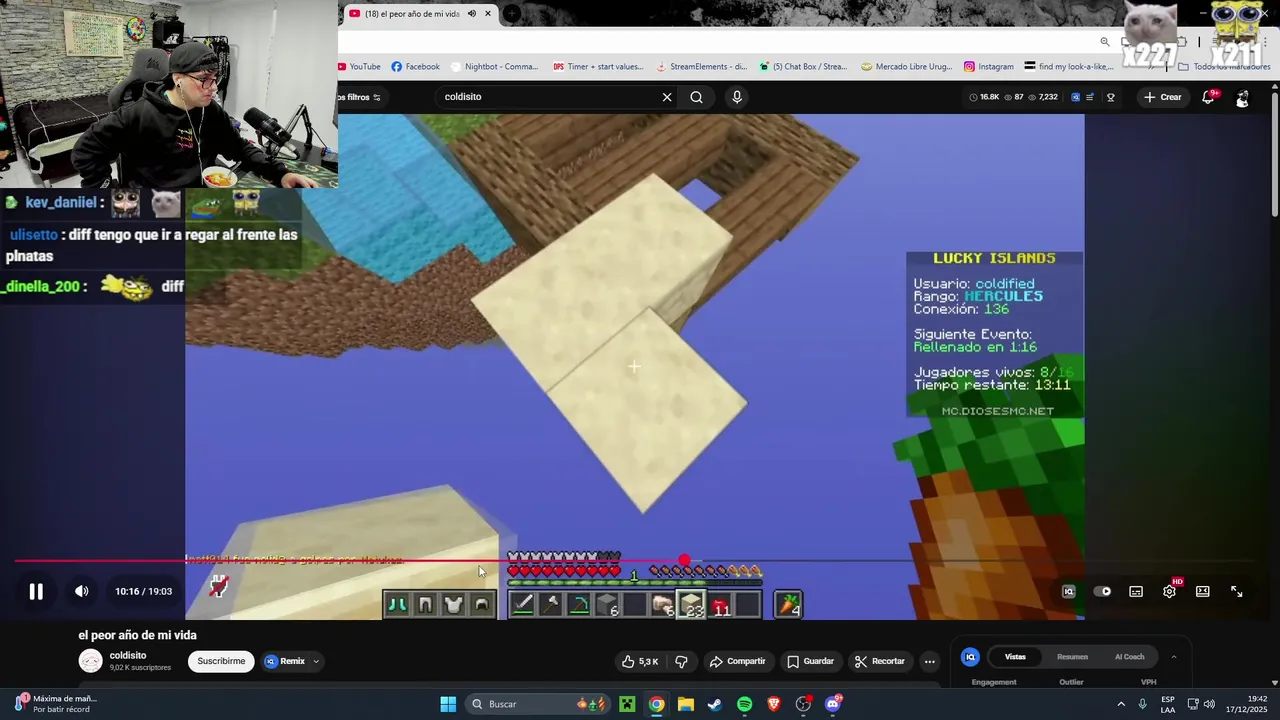The height and width of the screenshot is (720, 1280).
Task: Open the StreamElements bookmark
Action: 702,67
